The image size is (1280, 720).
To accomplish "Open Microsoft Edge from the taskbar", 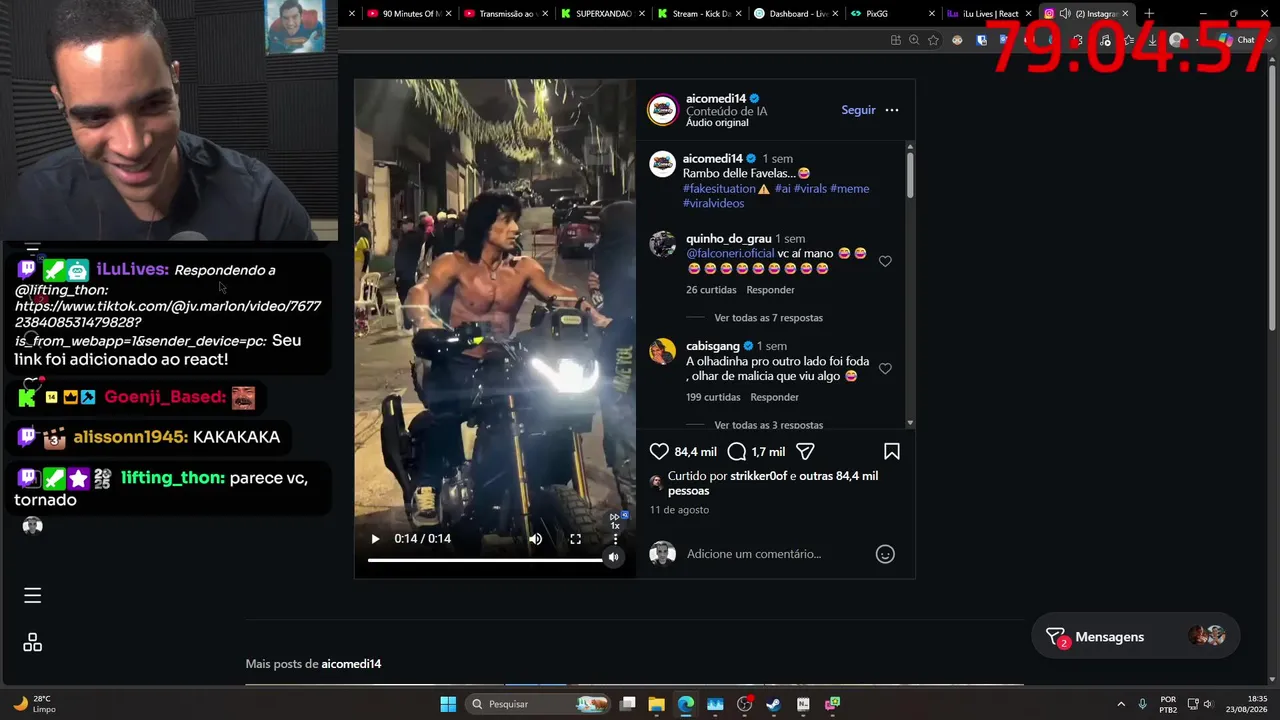I will tap(686, 704).
